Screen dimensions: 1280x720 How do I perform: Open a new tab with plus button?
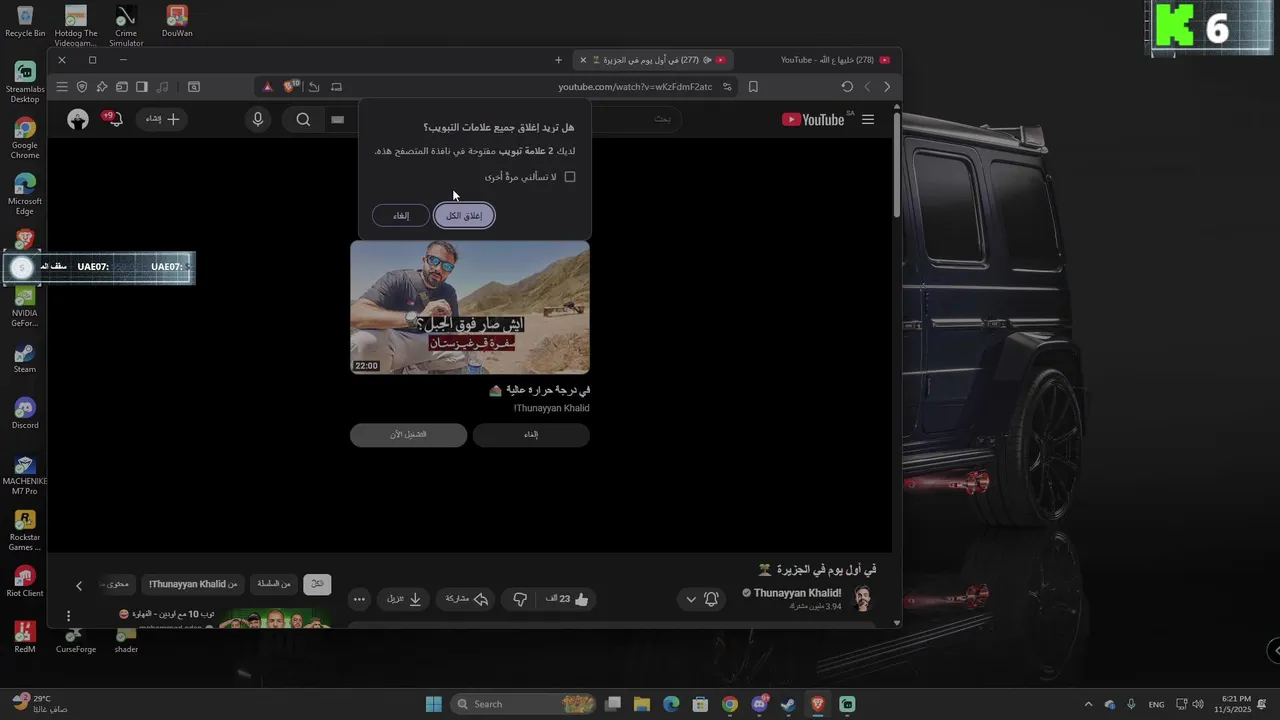click(x=558, y=60)
